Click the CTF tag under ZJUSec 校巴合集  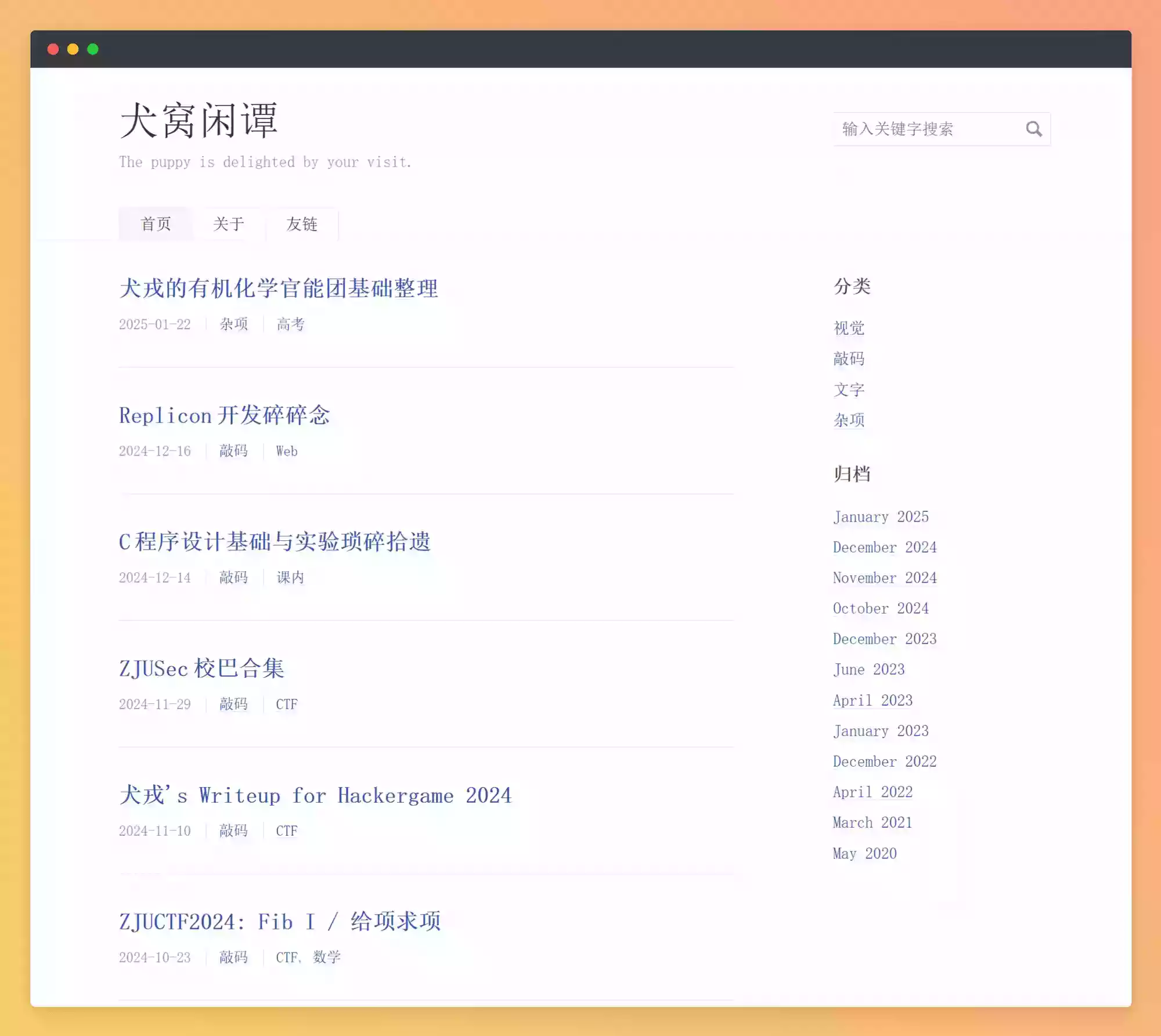coord(286,704)
